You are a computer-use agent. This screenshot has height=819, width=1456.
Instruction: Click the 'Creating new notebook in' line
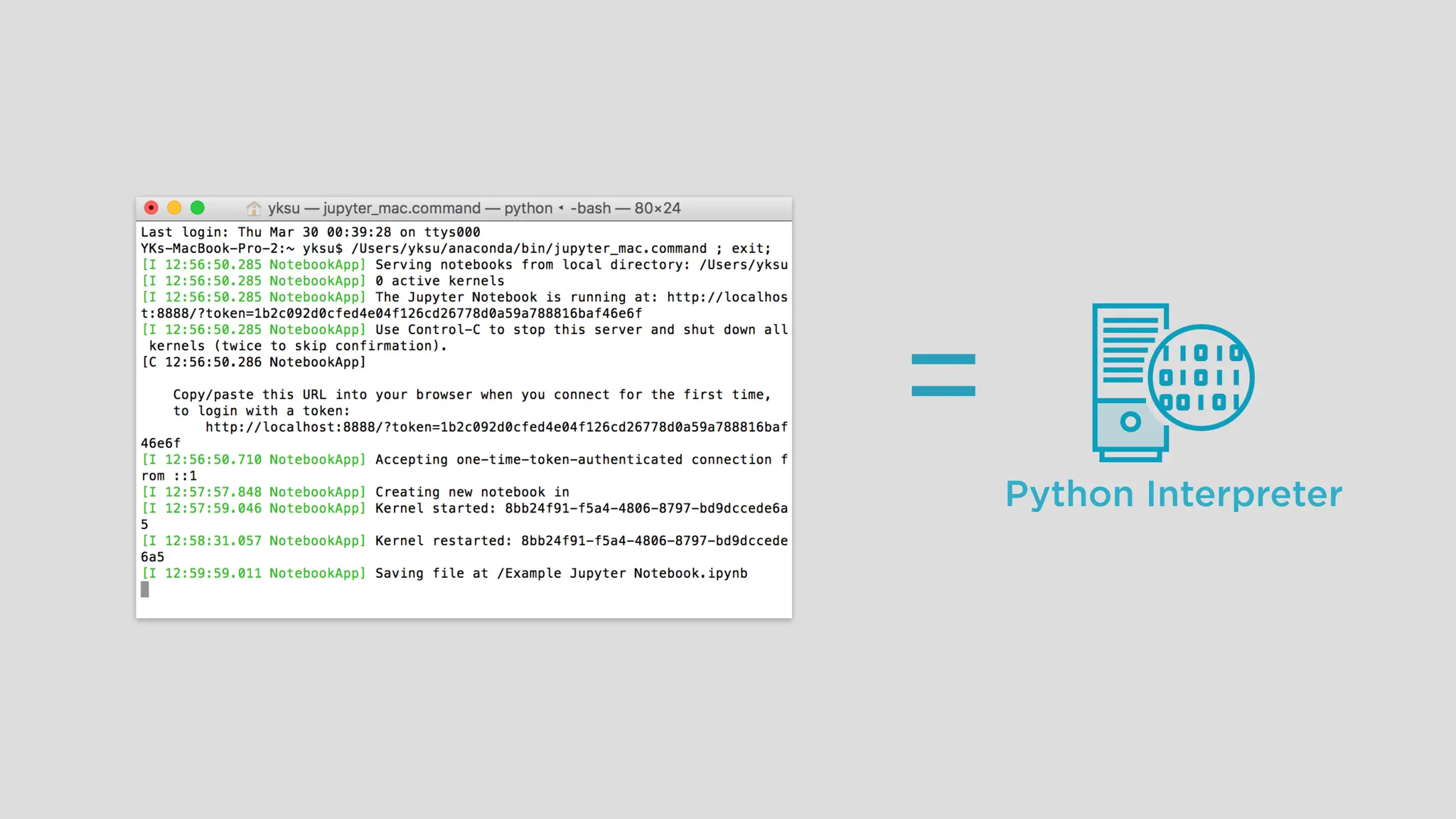355,492
